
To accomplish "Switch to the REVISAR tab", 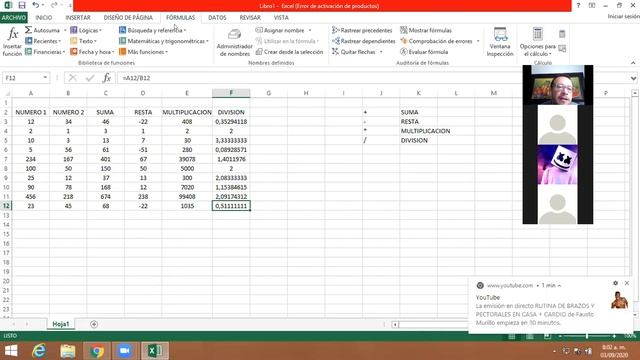I will [x=250, y=18].
